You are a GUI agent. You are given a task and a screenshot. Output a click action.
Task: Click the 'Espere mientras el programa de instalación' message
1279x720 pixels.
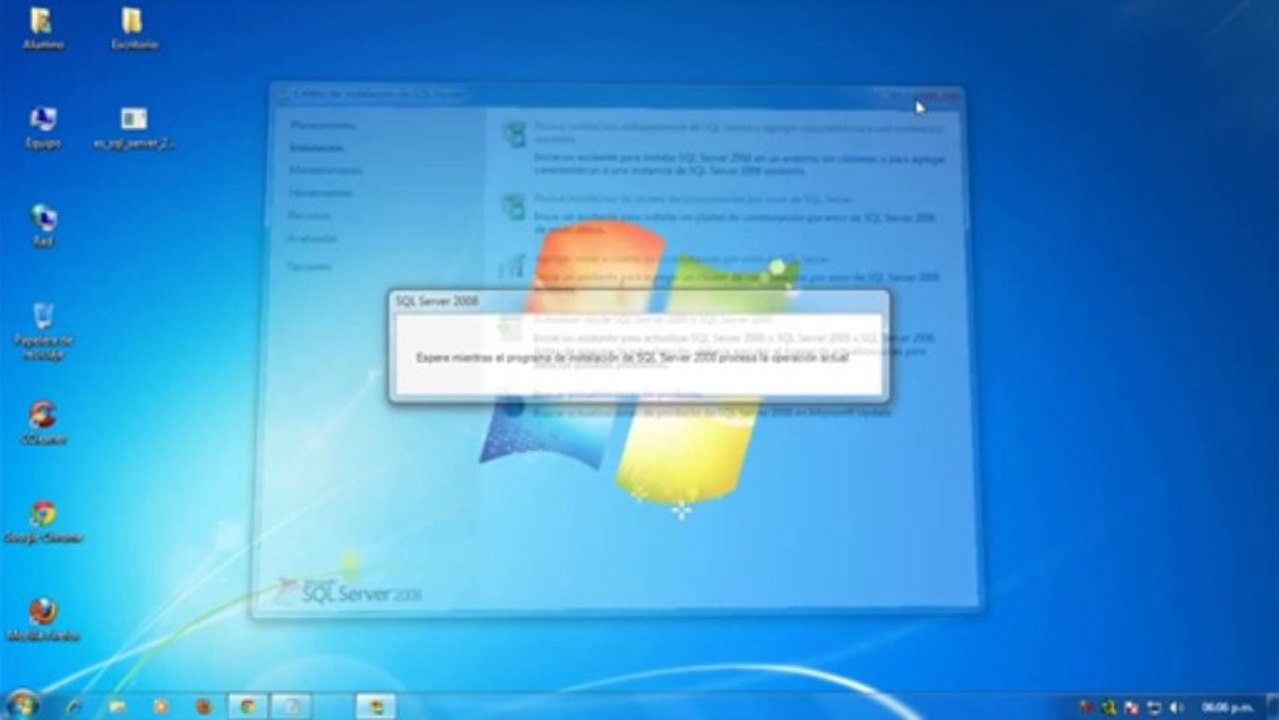pos(632,357)
